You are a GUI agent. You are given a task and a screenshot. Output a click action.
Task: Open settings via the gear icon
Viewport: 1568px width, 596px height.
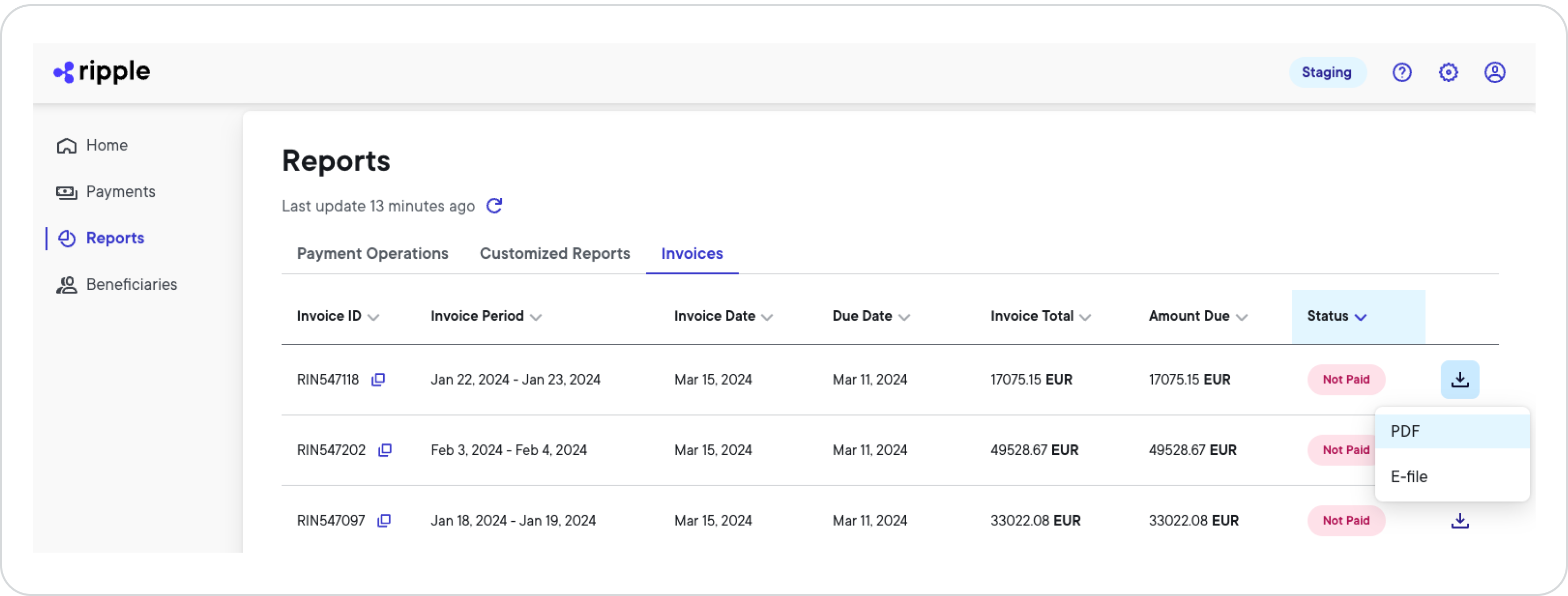tap(1449, 72)
